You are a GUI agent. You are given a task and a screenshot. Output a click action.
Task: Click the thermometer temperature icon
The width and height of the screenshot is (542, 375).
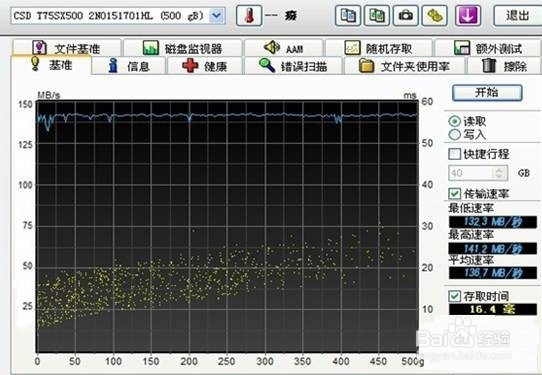tap(249, 16)
